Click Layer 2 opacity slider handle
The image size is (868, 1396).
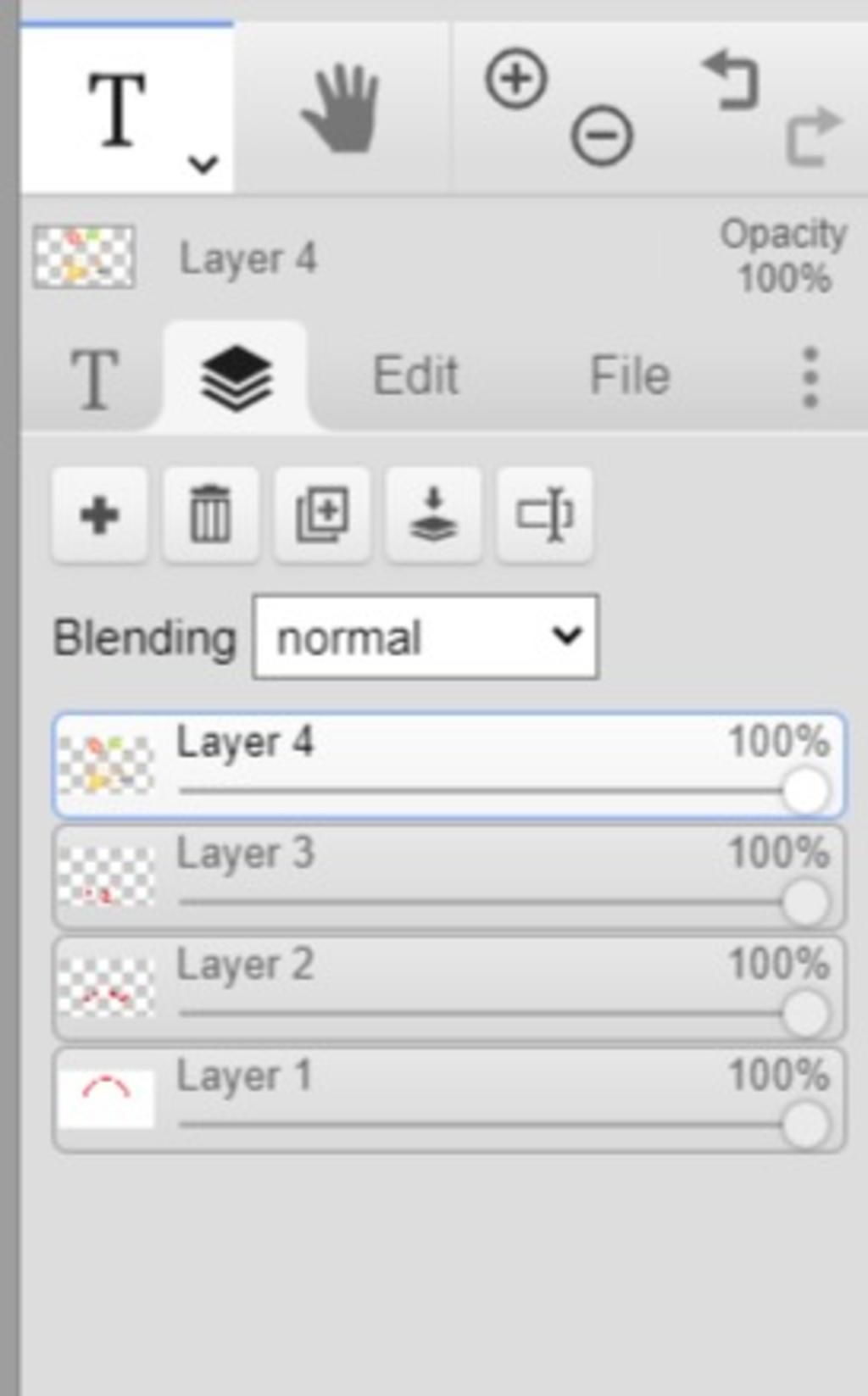point(805,1014)
